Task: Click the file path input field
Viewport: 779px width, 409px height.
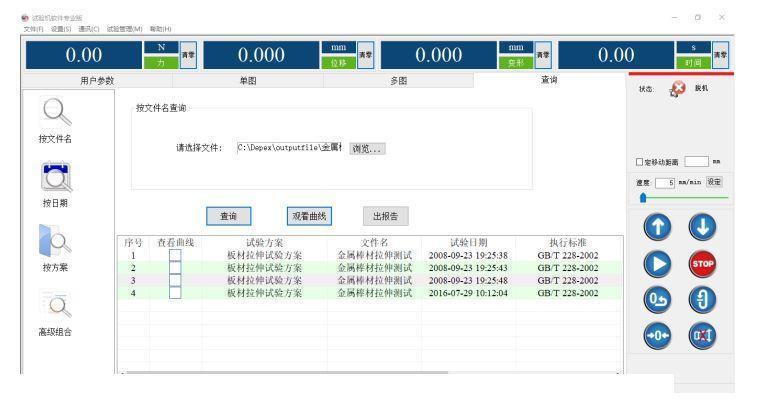Action: tap(290, 148)
